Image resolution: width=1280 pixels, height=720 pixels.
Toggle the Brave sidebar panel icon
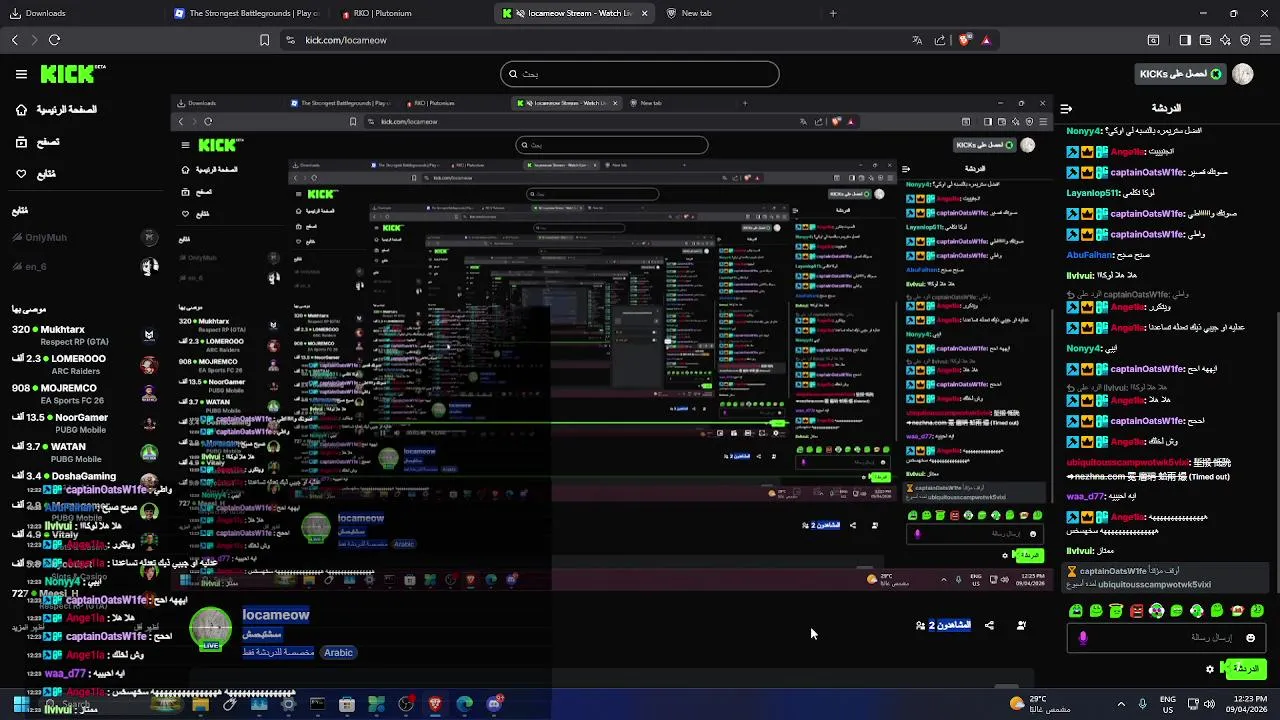[1185, 40]
